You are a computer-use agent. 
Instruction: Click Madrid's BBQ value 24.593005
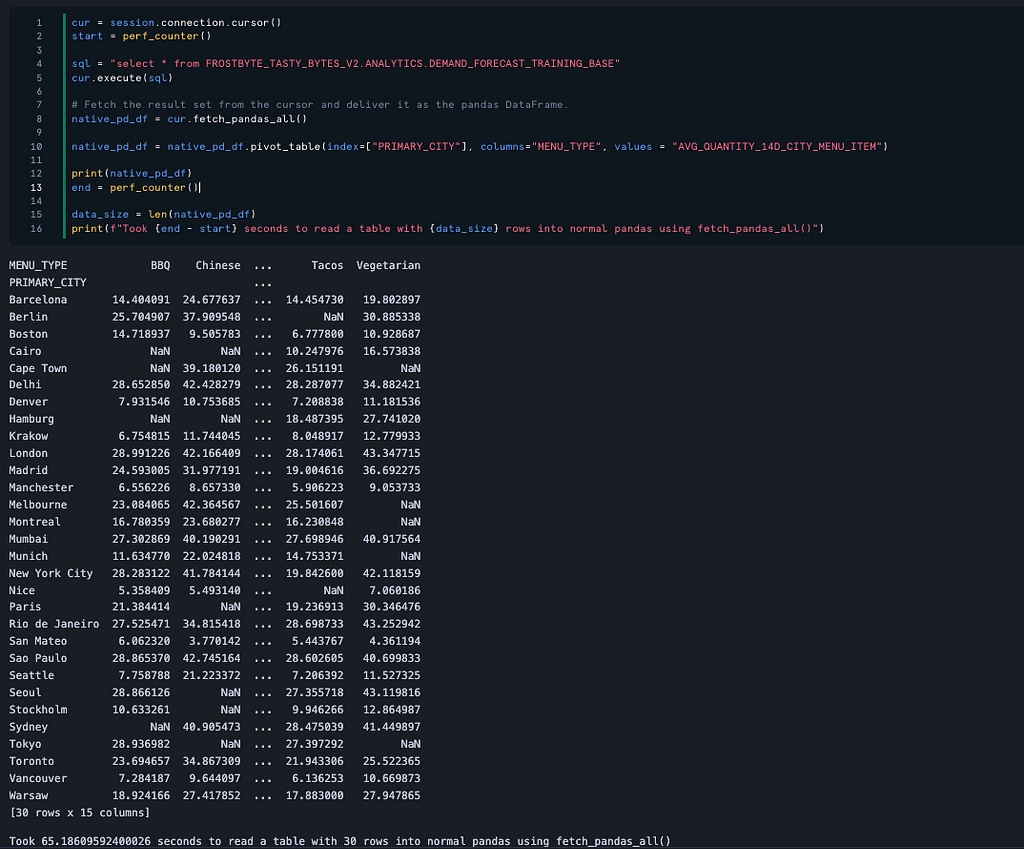click(x=141, y=470)
